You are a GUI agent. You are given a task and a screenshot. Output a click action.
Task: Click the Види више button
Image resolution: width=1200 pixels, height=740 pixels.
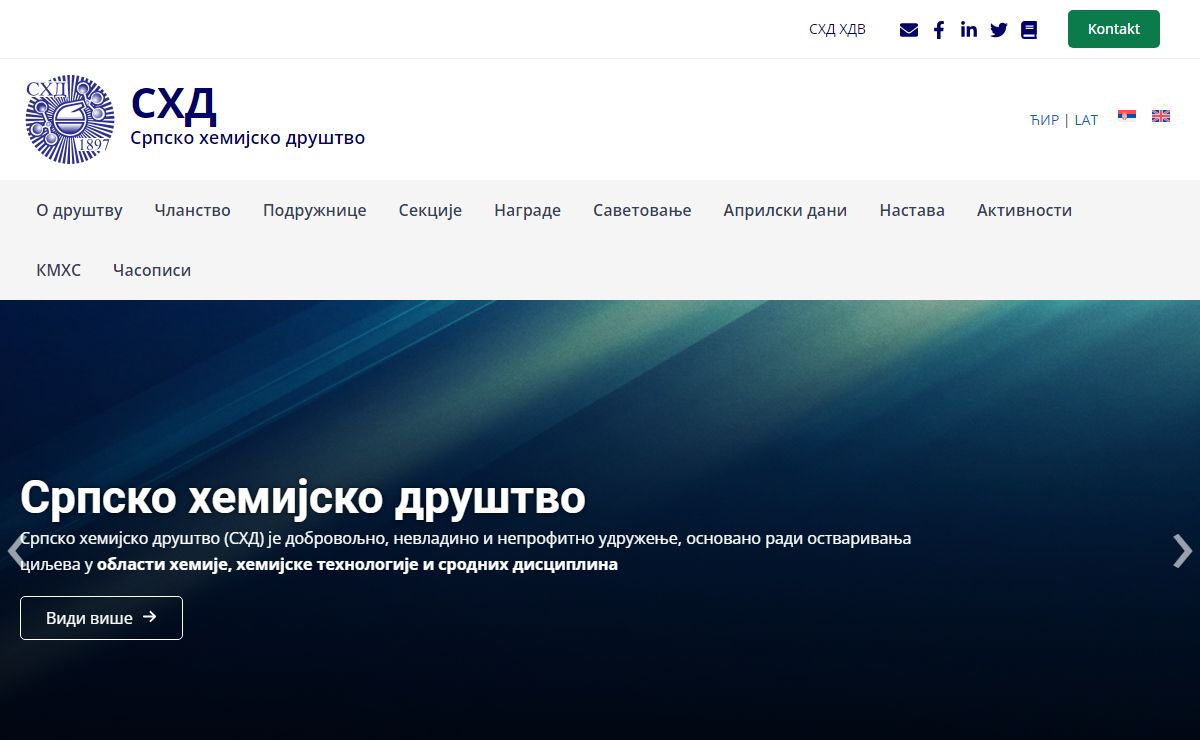(x=101, y=618)
